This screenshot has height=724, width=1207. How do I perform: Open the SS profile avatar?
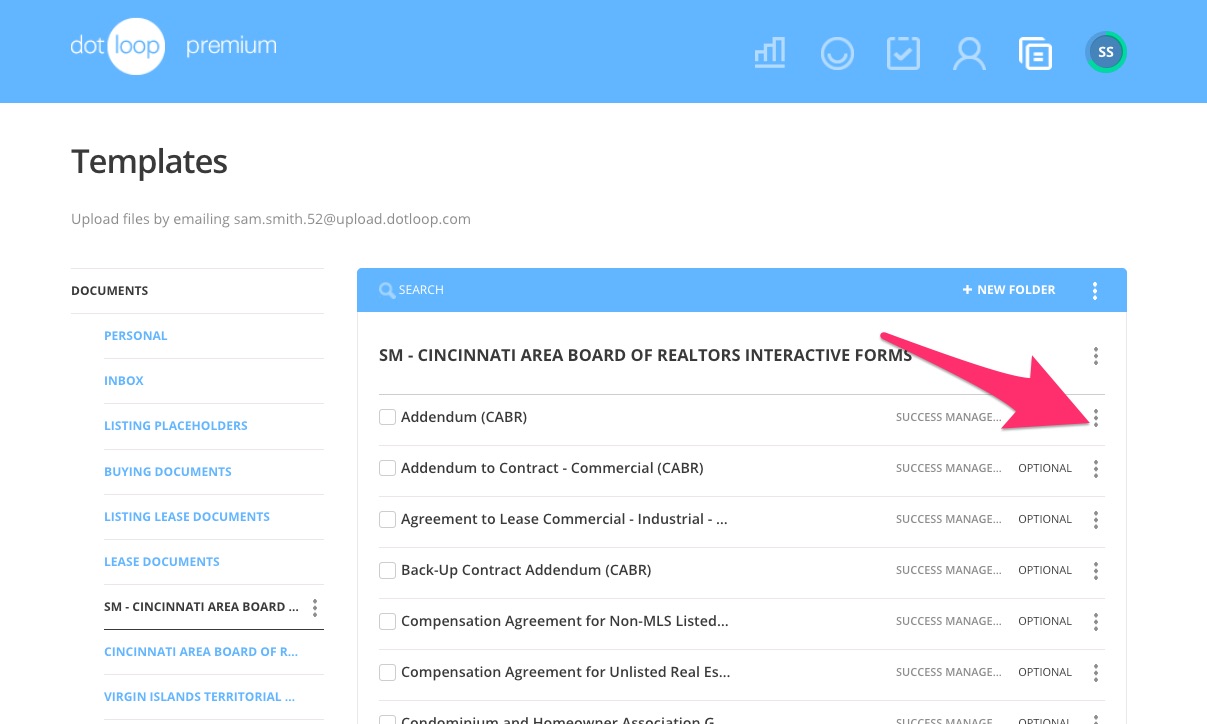tap(1106, 52)
